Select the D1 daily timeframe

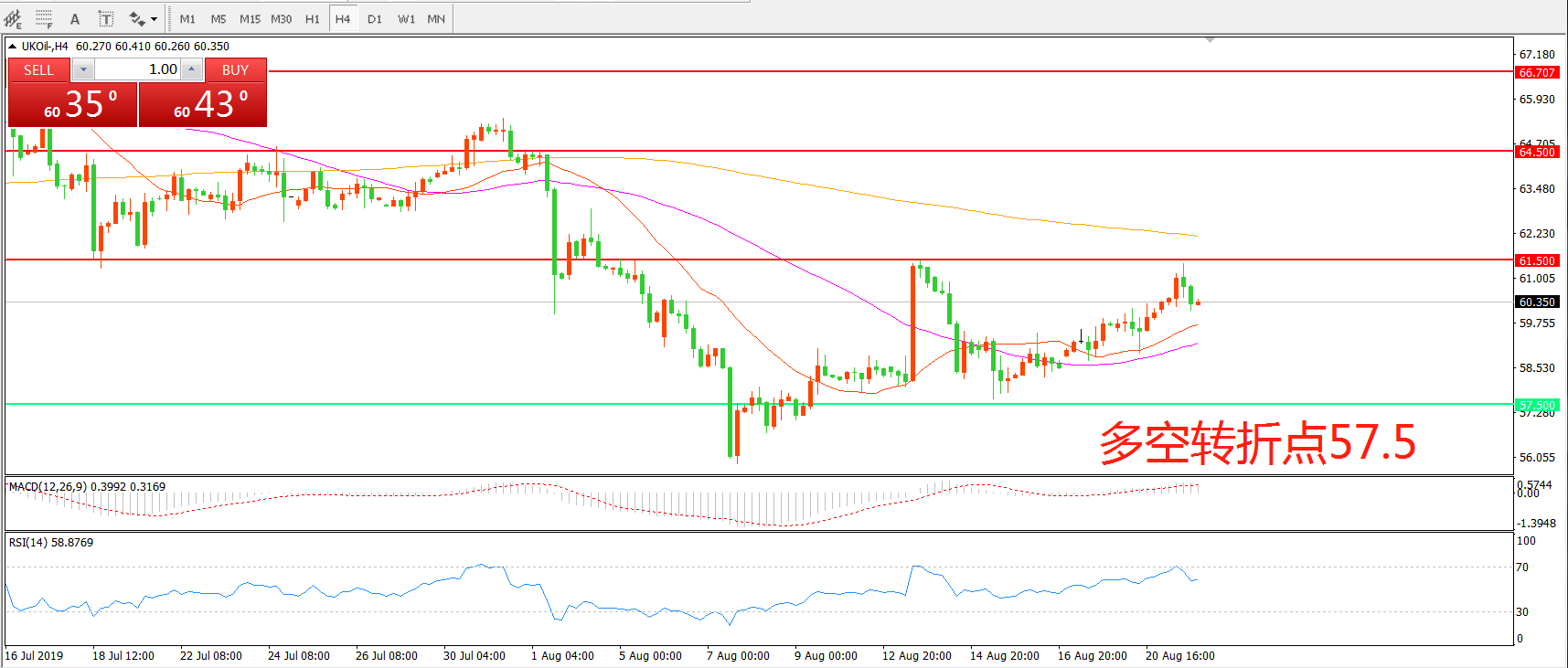pos(375,19)
